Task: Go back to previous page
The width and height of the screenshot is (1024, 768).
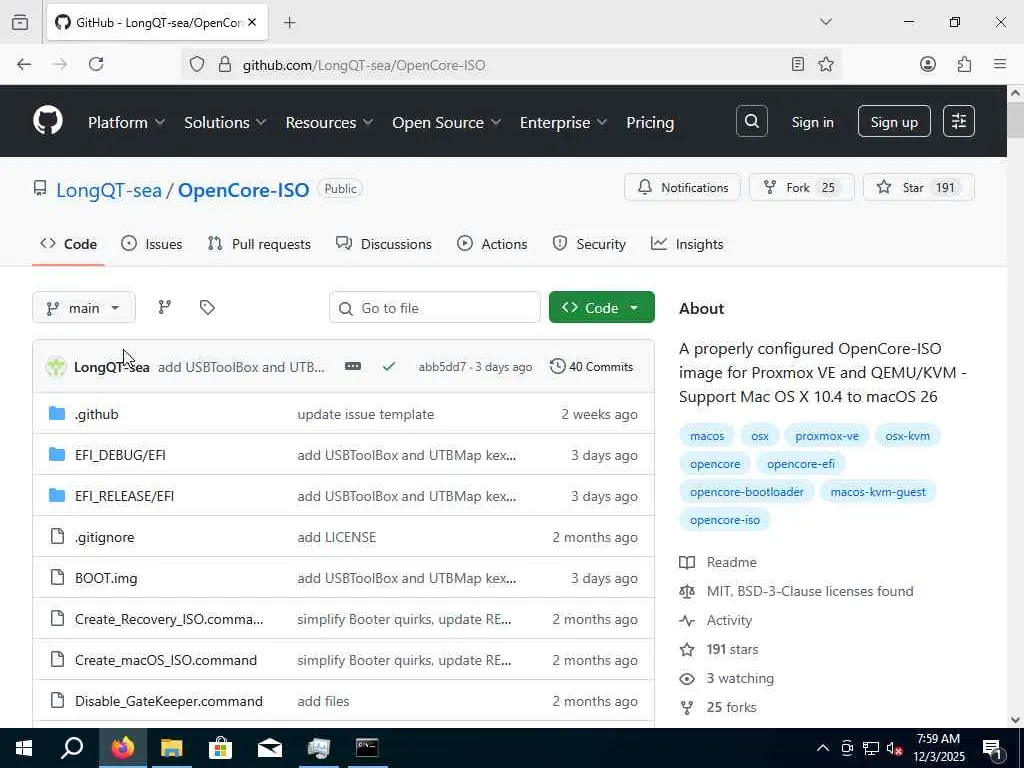Action: 24,64
